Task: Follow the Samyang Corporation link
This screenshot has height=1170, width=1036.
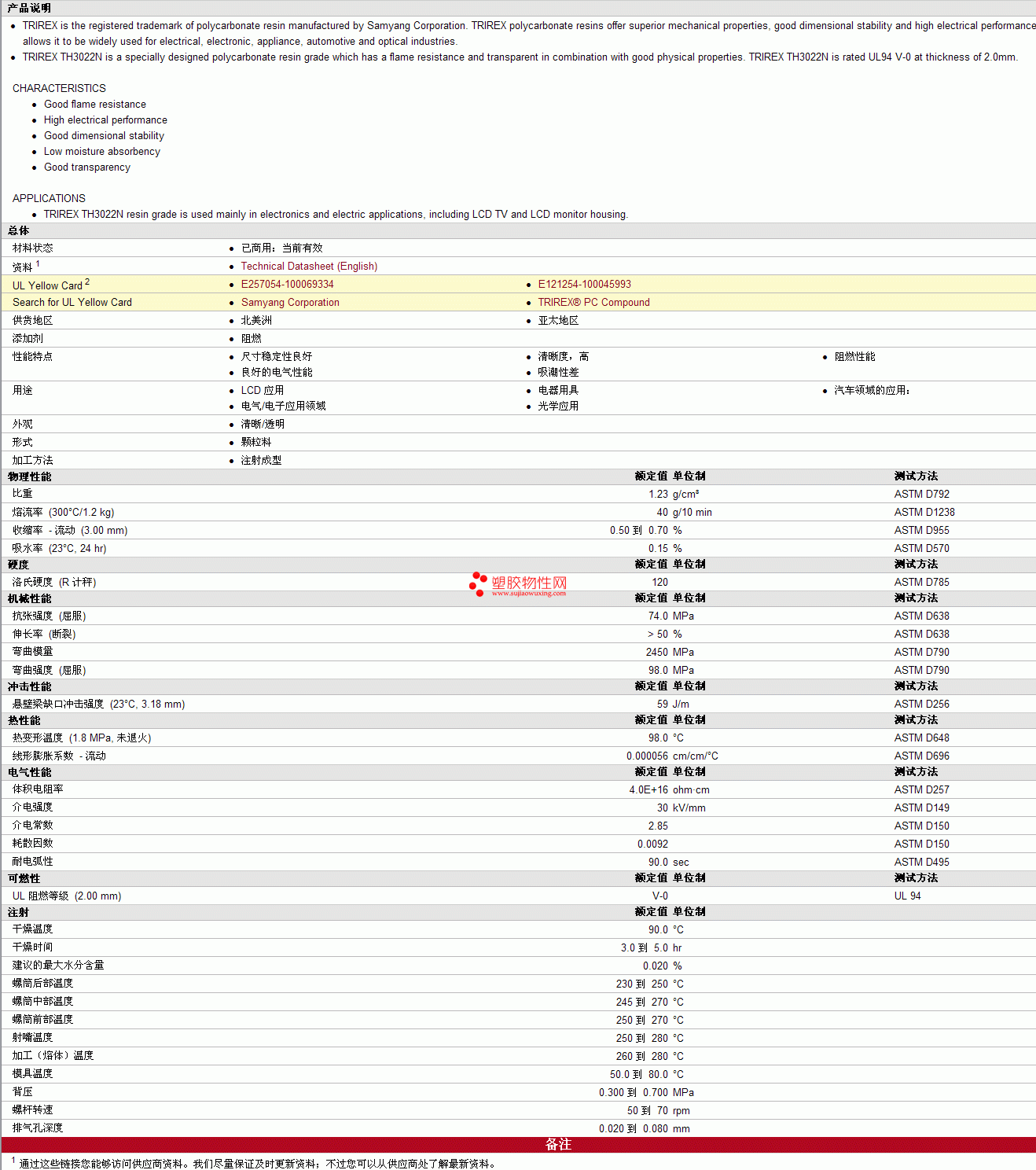Action: 290,303
